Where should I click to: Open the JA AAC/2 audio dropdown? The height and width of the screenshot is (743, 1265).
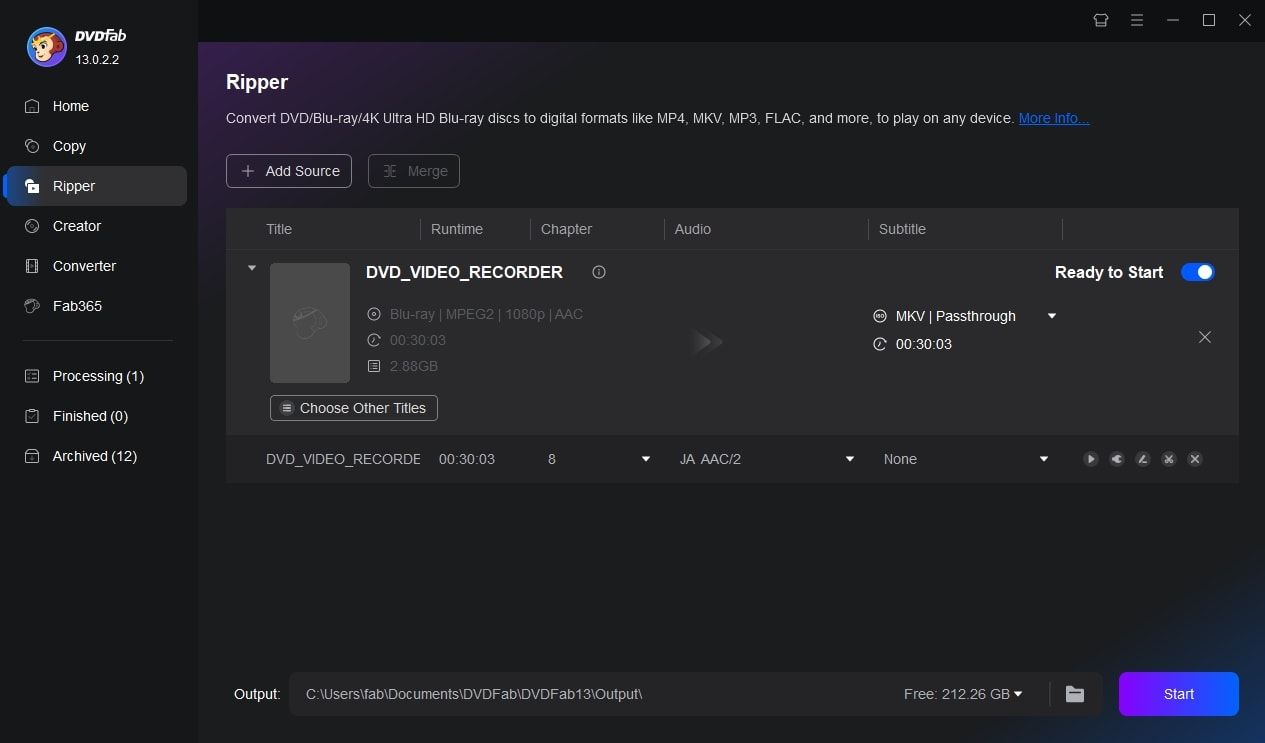coord(850,459)
